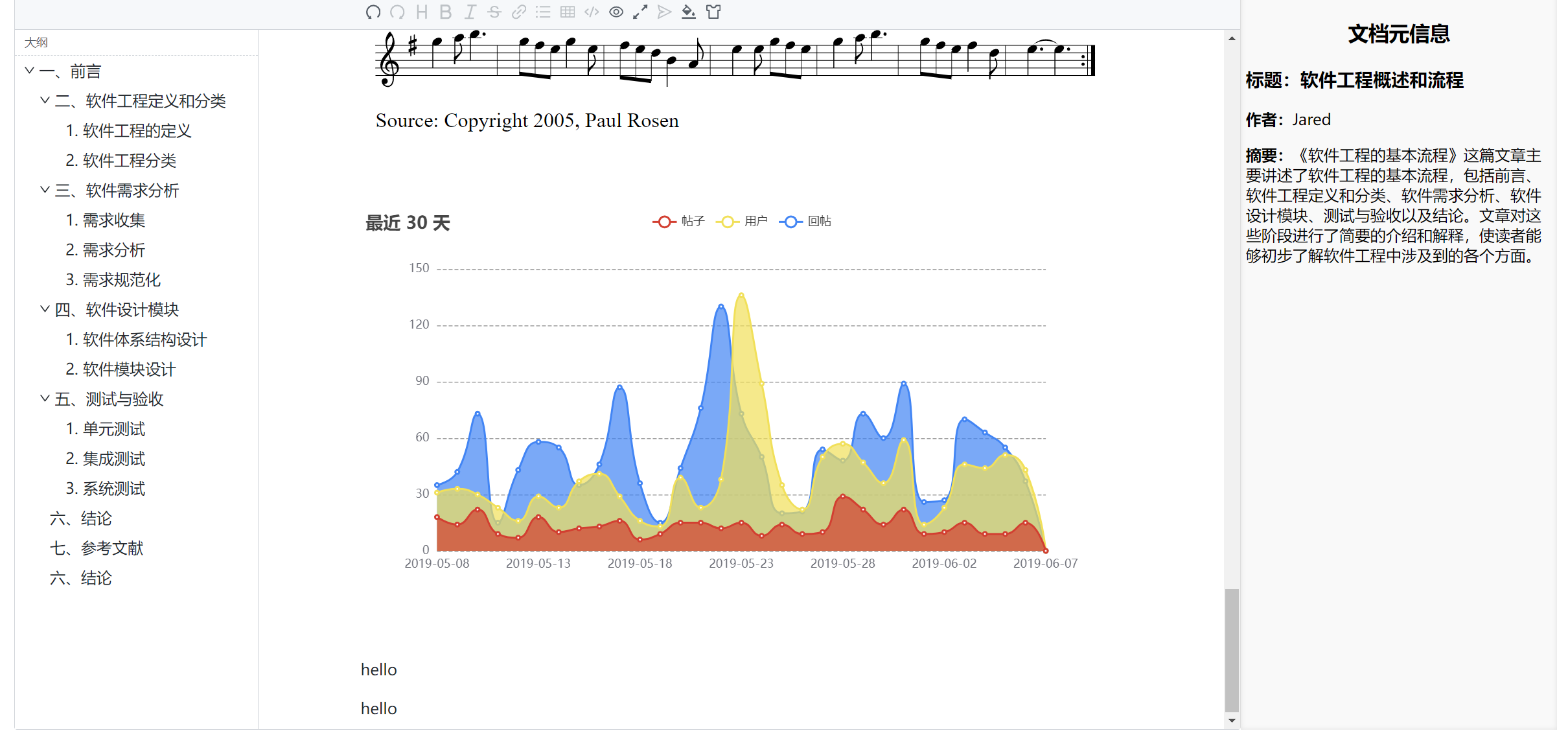Collapse 三、软件需求分析 outline section

(x=45, y=190)
